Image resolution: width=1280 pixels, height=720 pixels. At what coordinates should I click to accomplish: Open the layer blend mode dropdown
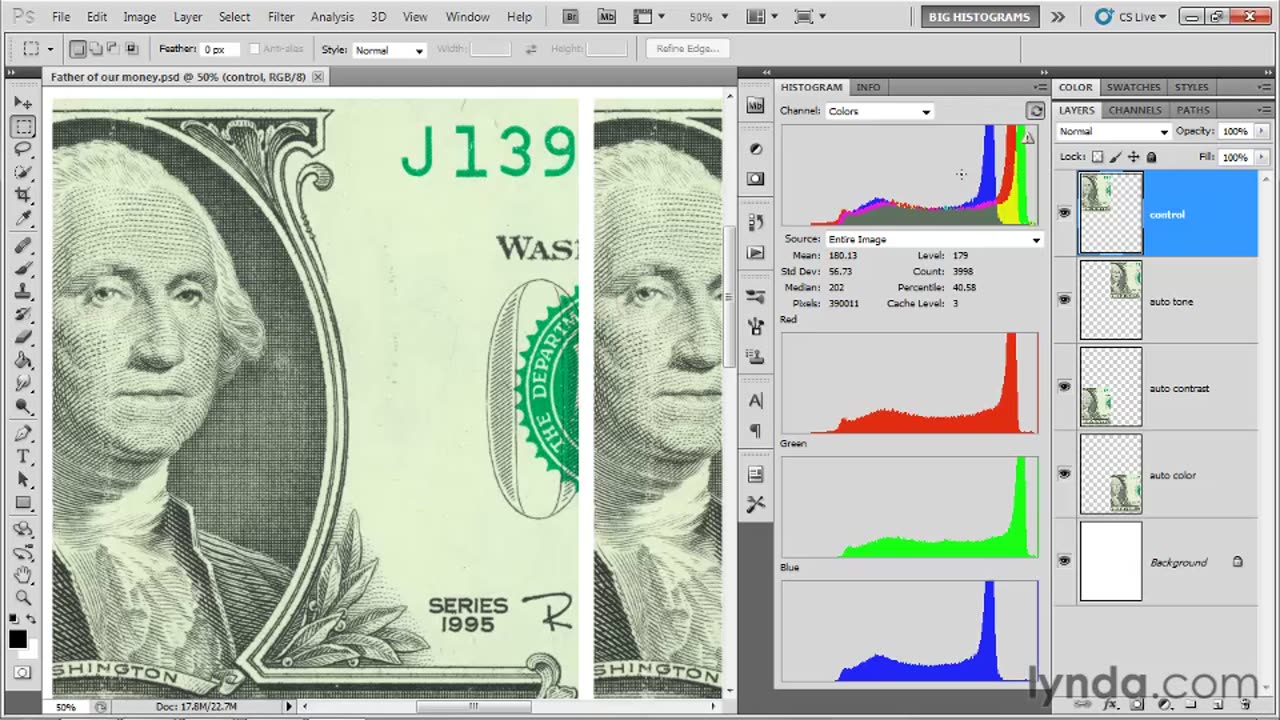1113,131
